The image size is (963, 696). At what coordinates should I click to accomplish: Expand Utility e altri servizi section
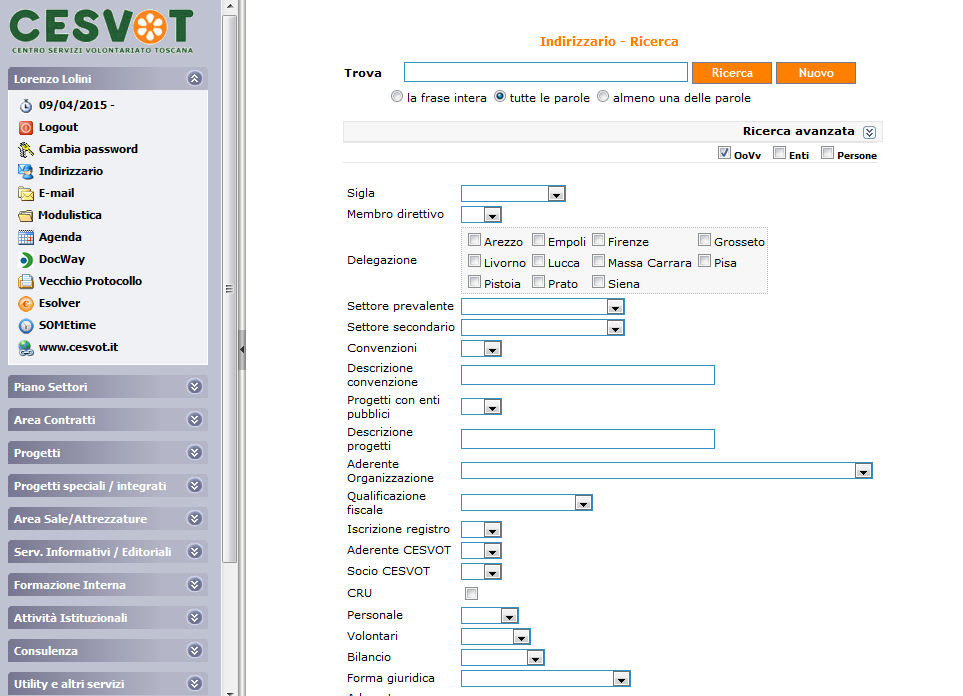pos(195,683)
